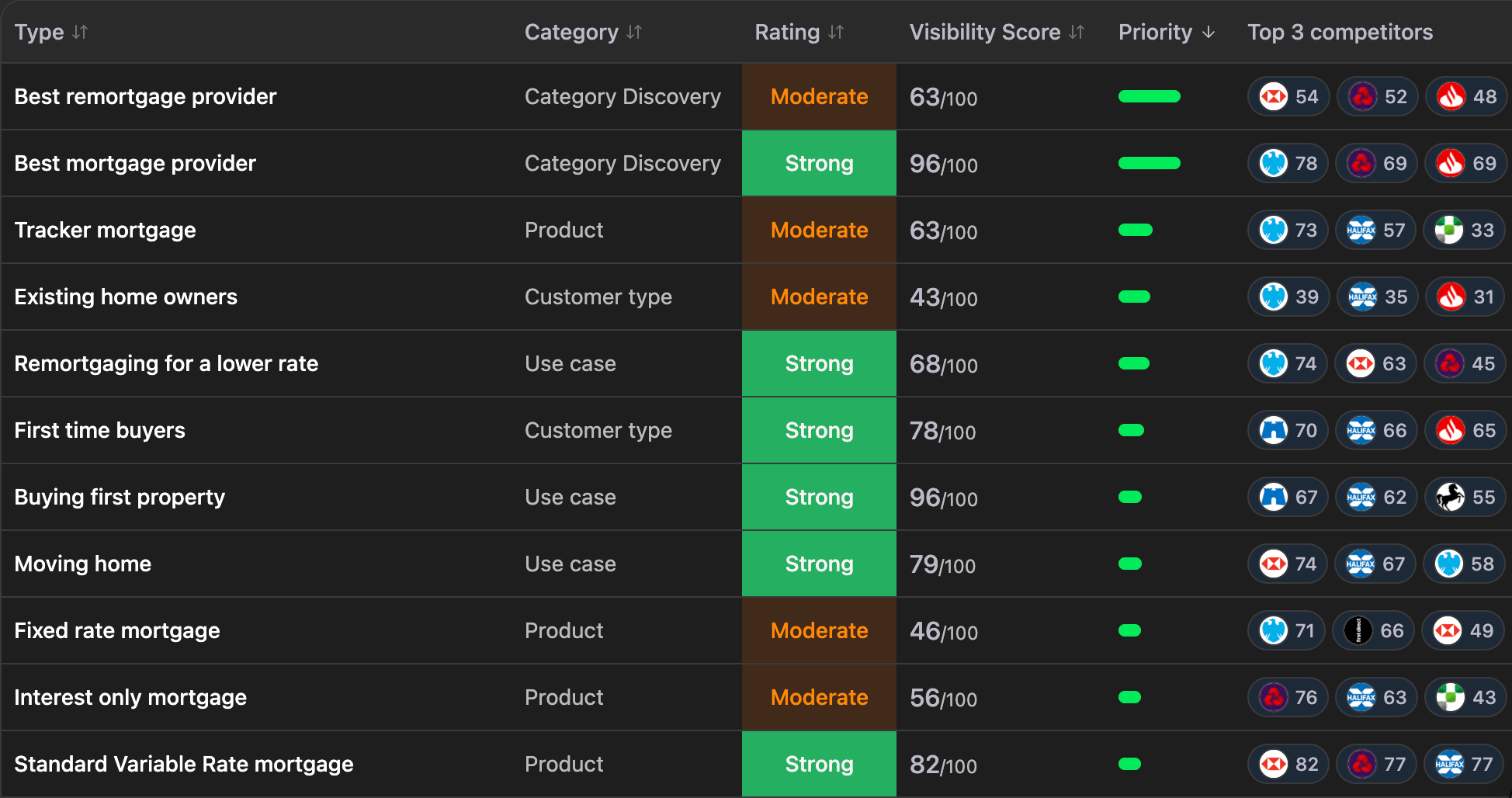Open Barclays chip scoring 78, Best mortgage provider
1512x798 pixels.
tap(1289, 164)
